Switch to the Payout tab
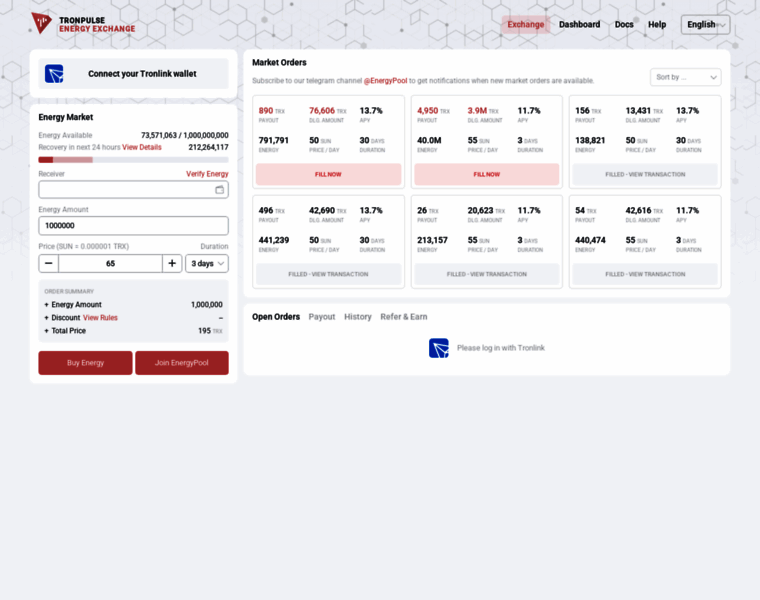The width and height of the screenshot is (760, 600). click(x=322, y=316)
